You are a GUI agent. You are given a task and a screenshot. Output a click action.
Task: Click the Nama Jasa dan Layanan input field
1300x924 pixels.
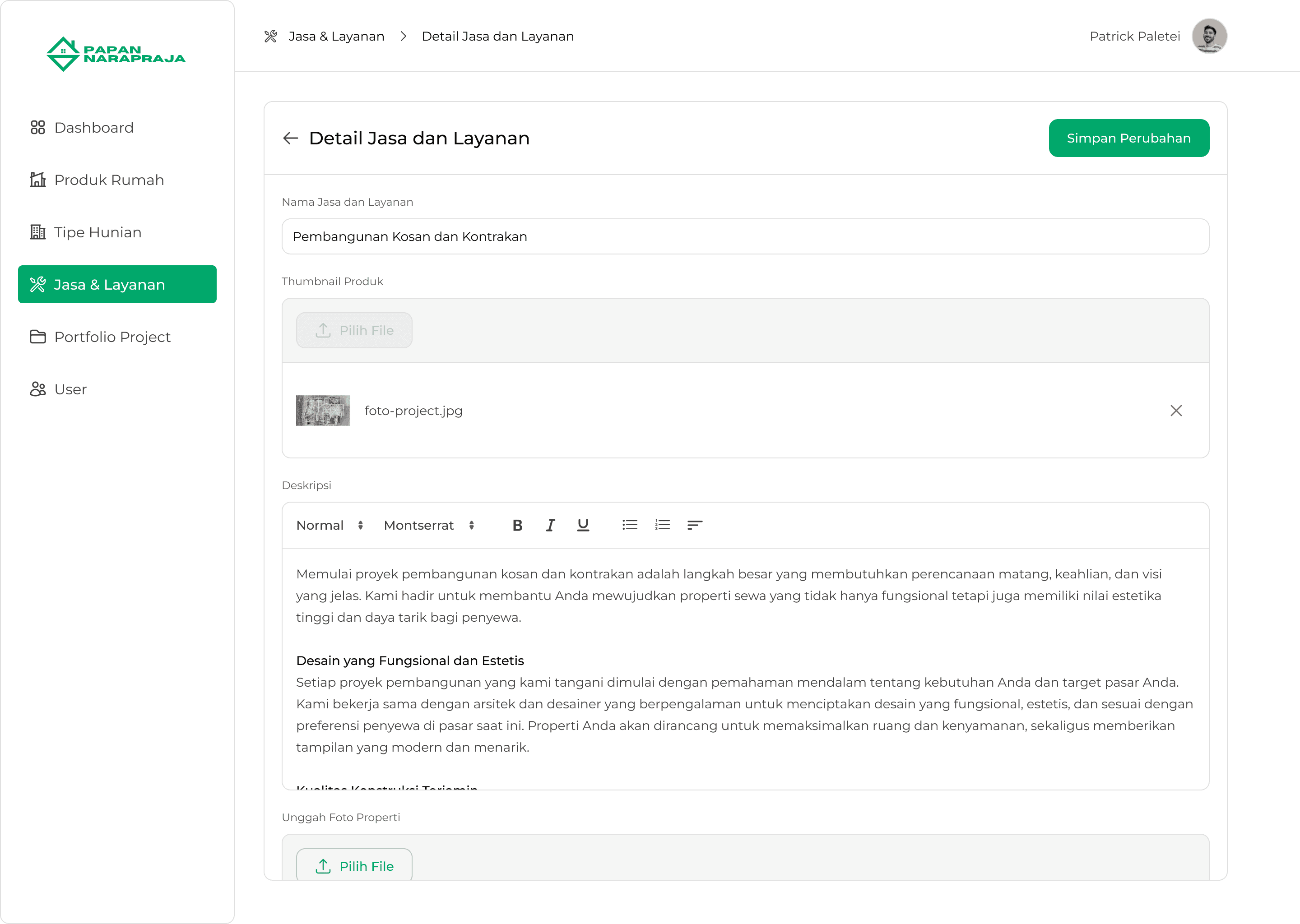click(x=744, y=237)
